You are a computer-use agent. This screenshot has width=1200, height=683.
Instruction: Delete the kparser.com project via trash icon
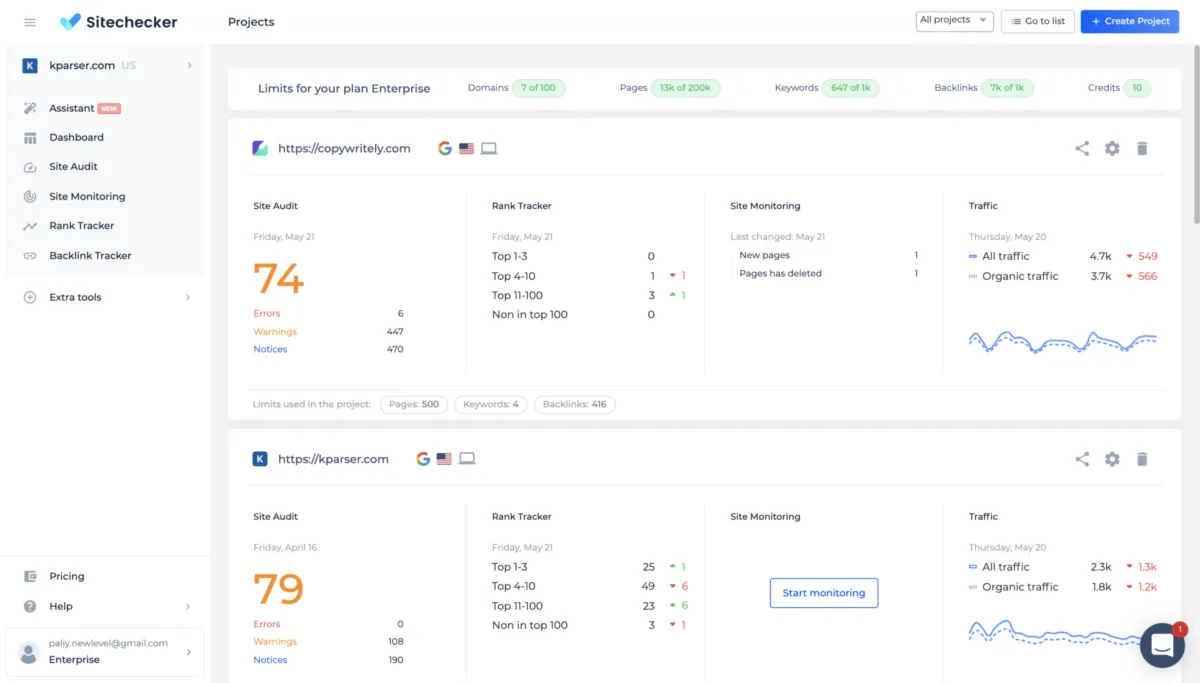coord(1142,459)
